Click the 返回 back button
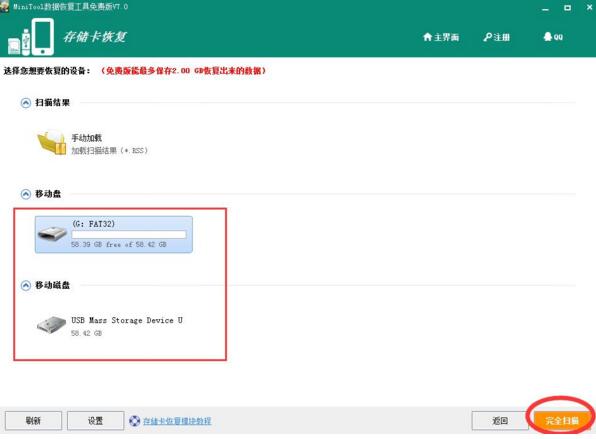The image size is (596, 439). [x=500, y=420]
